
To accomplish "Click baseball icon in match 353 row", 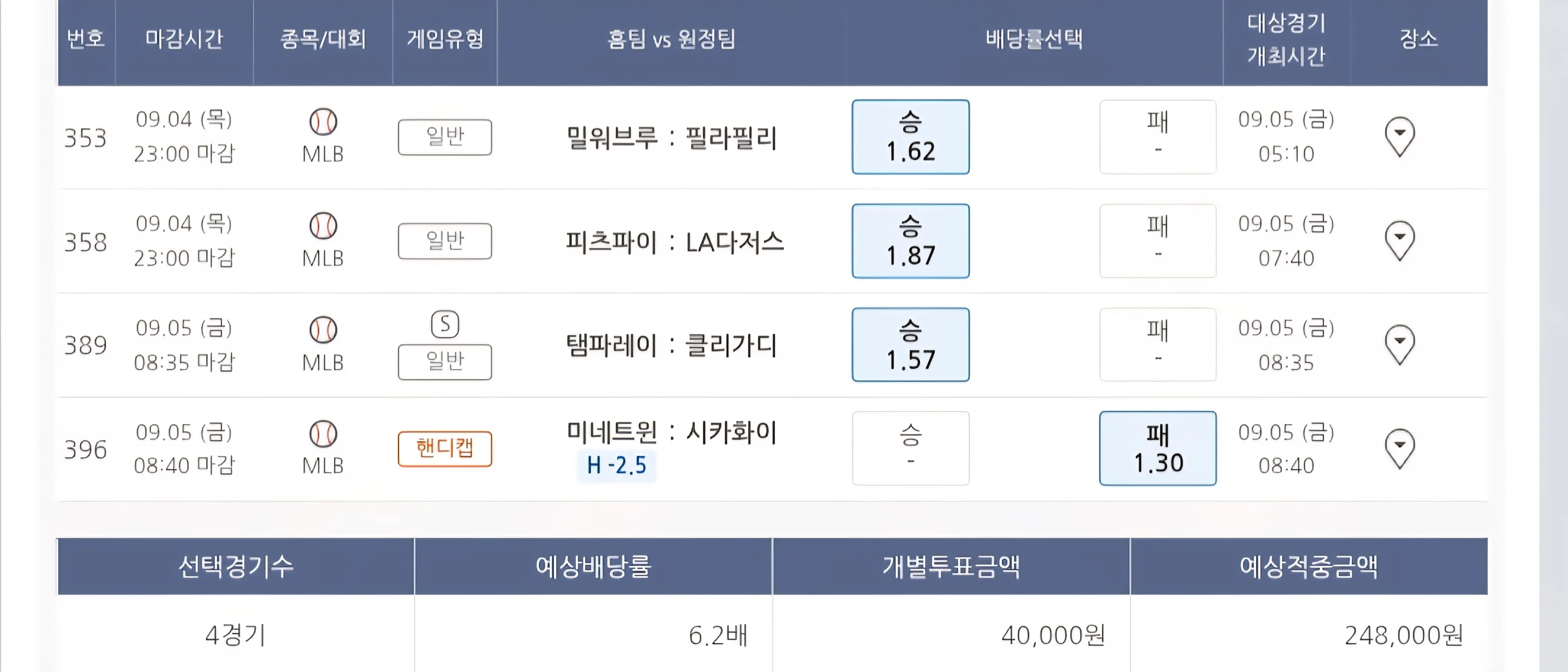I will 323,122.
